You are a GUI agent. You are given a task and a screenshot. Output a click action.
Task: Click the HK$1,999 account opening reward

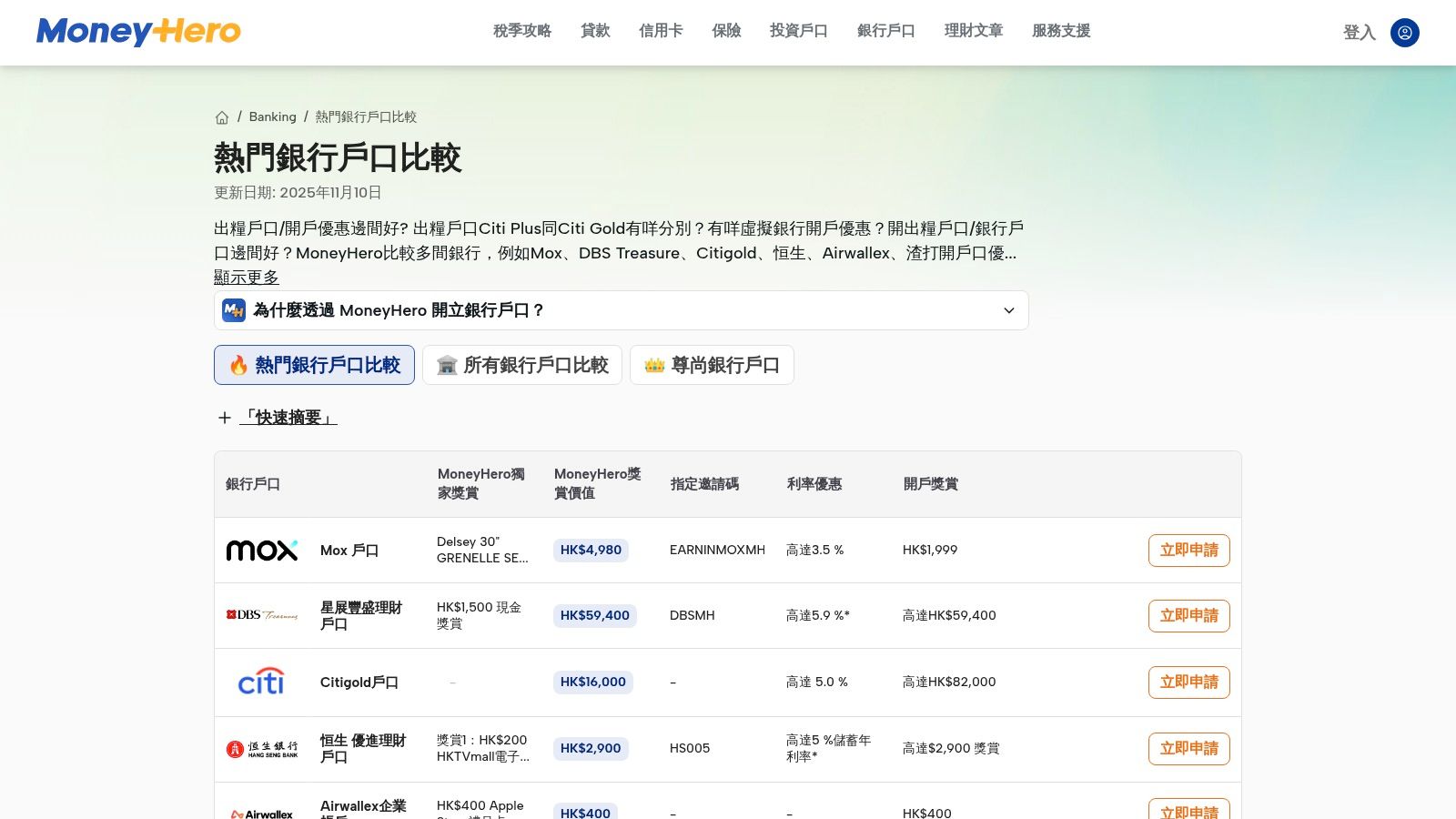930,551
